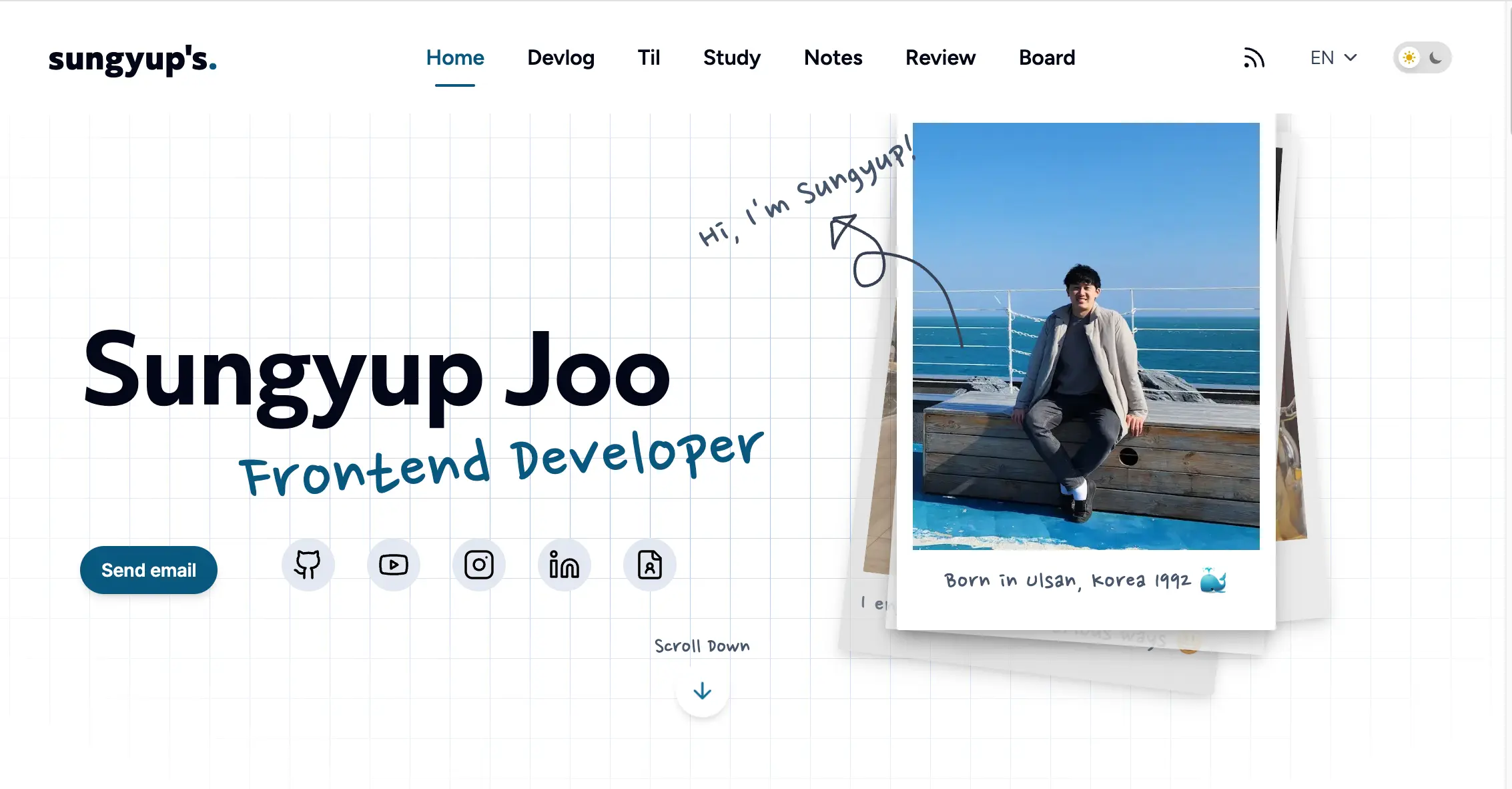
Task: Open the LinkedIn profile icon
Action: click(564, 565)
